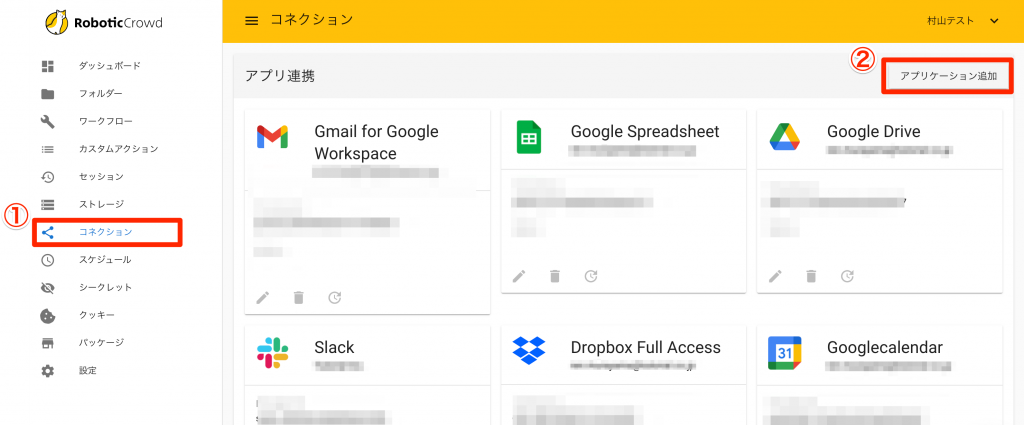Click the パッケージ store icon
This screenshot has height=425, width=1024.
pos(48,343)
